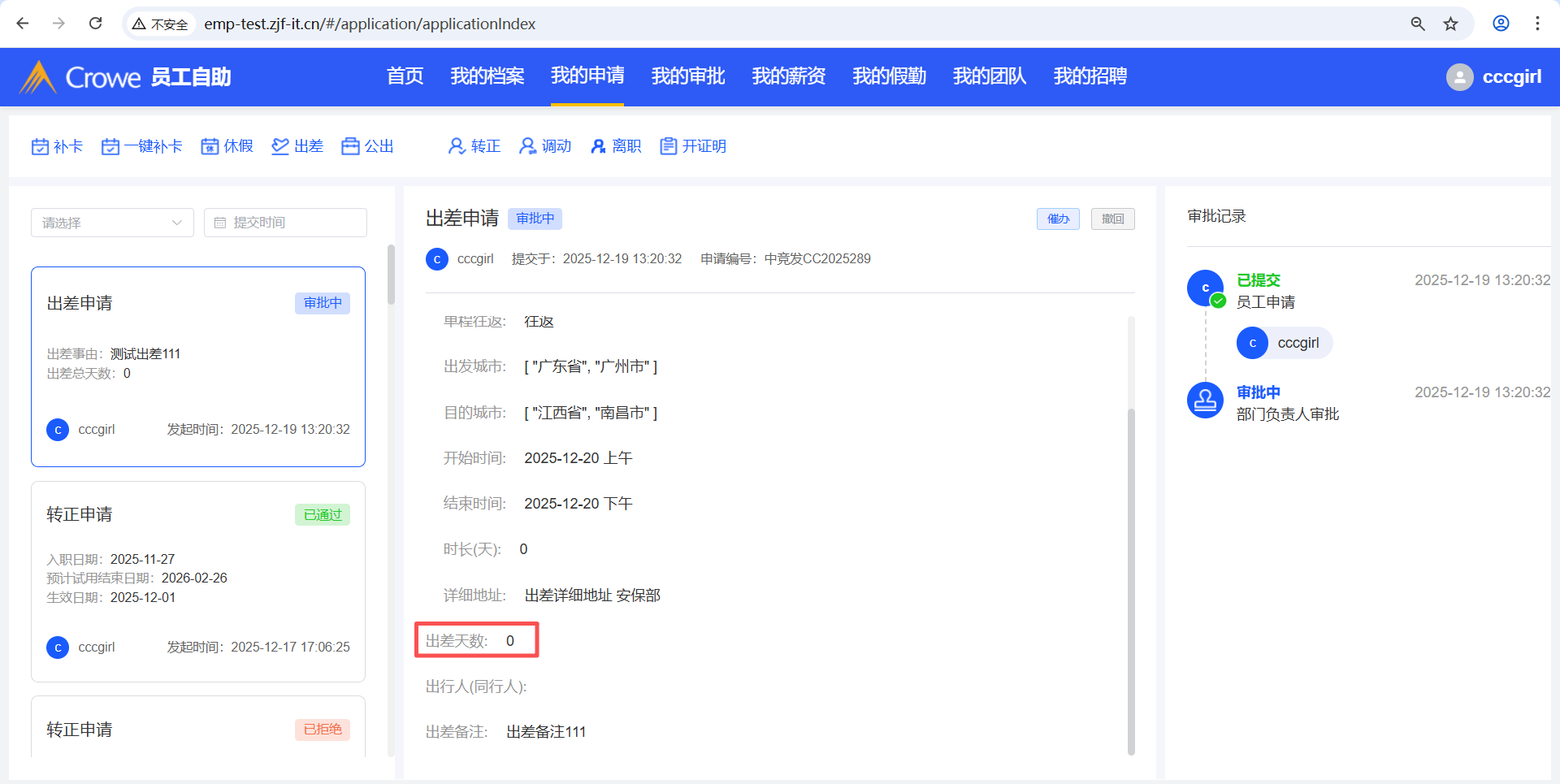Click the 离职 person icon

[x=598, y=146]
